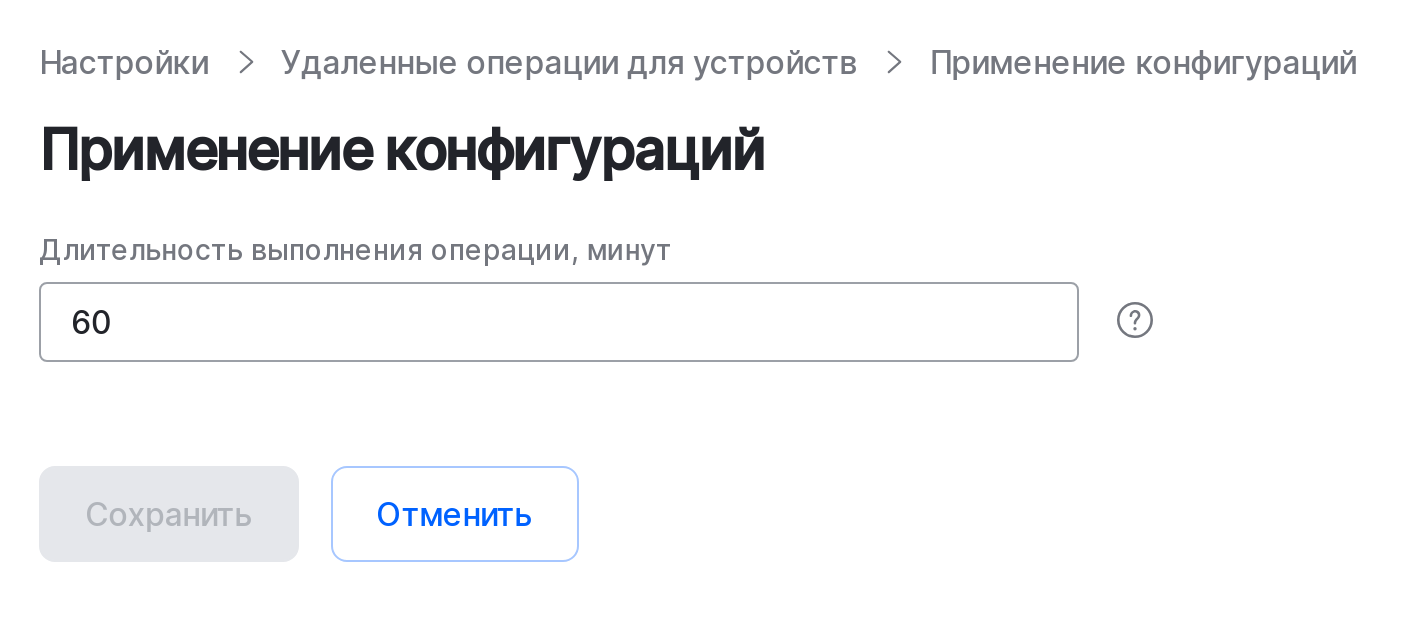Click the Сохранить button

(x=169, y=514)
